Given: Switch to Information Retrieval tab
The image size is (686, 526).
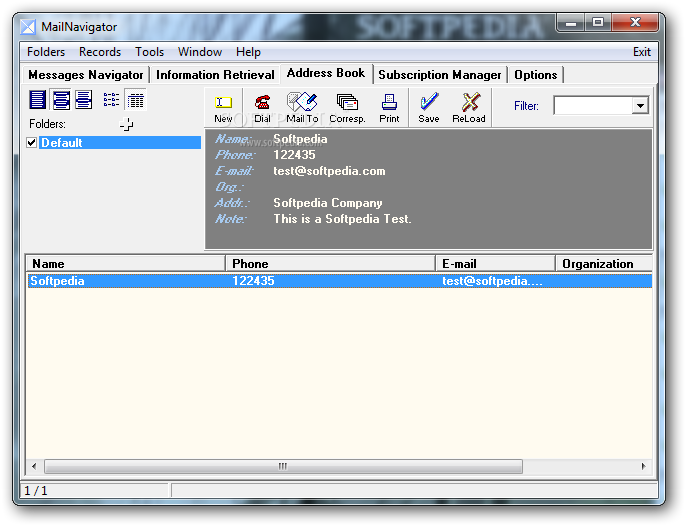Looking at the screenshot, I should pos(215,75).
